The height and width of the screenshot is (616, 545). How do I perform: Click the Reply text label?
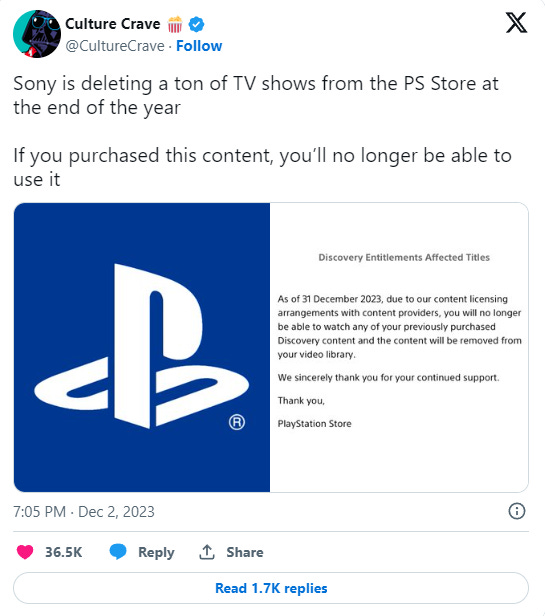pyautogui.click(x=156, y=552)
